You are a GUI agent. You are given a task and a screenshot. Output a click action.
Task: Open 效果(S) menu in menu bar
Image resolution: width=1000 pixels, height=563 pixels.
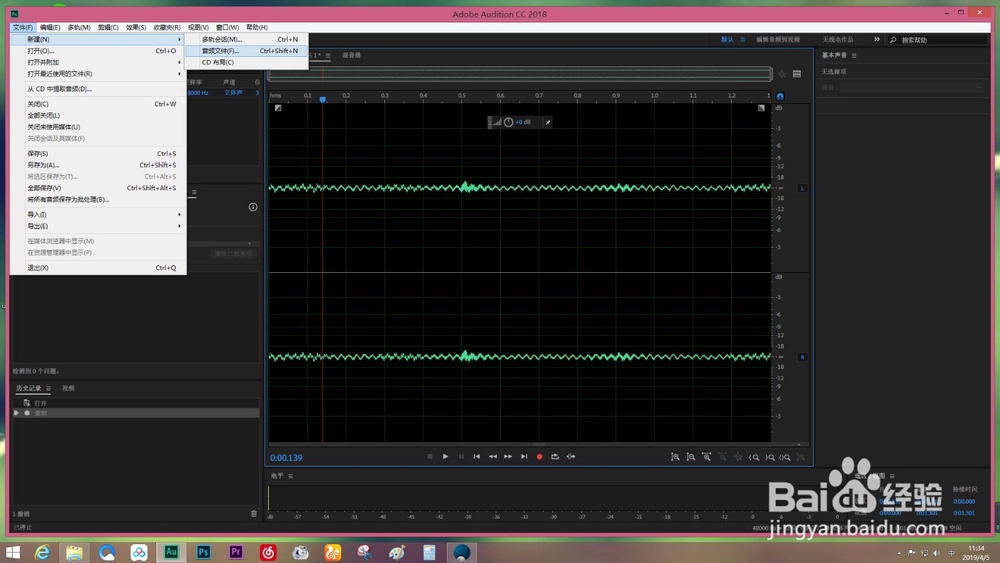click(136, 27)
